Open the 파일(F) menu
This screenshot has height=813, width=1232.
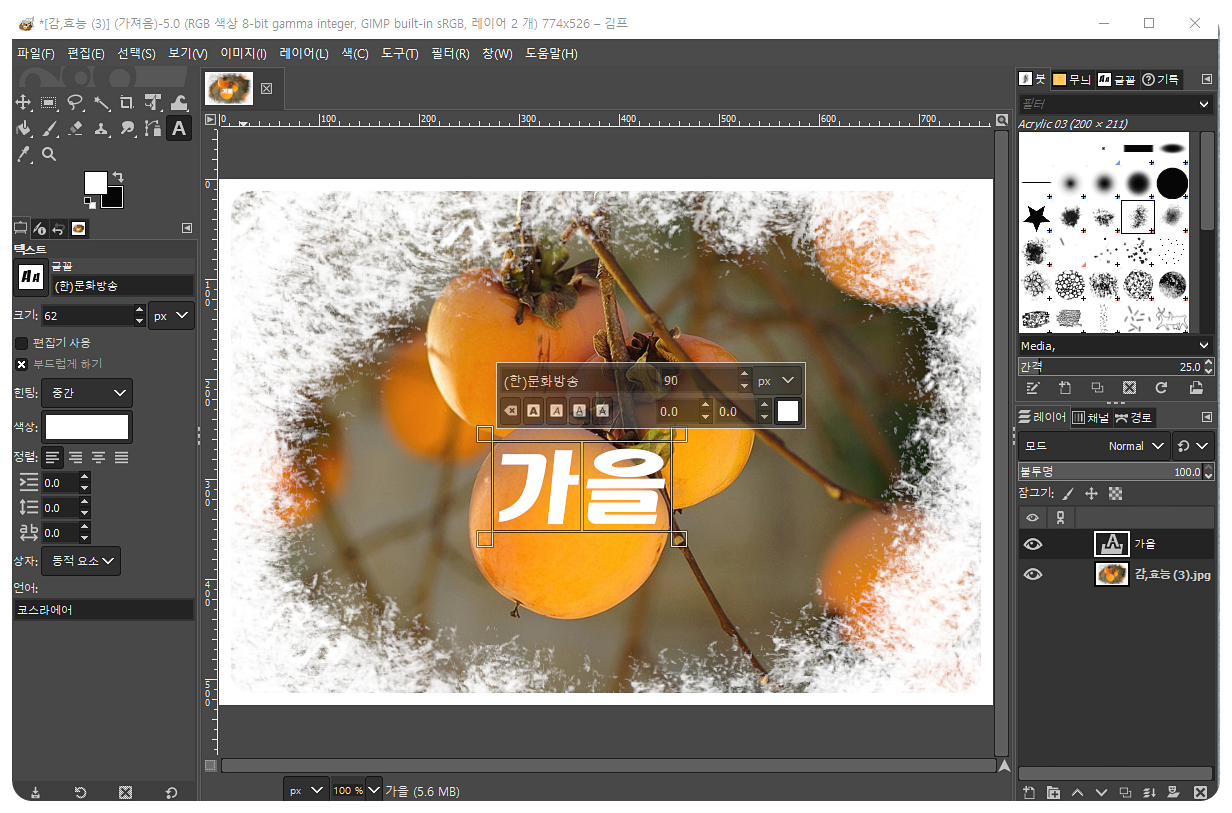(x=36, y=53)
